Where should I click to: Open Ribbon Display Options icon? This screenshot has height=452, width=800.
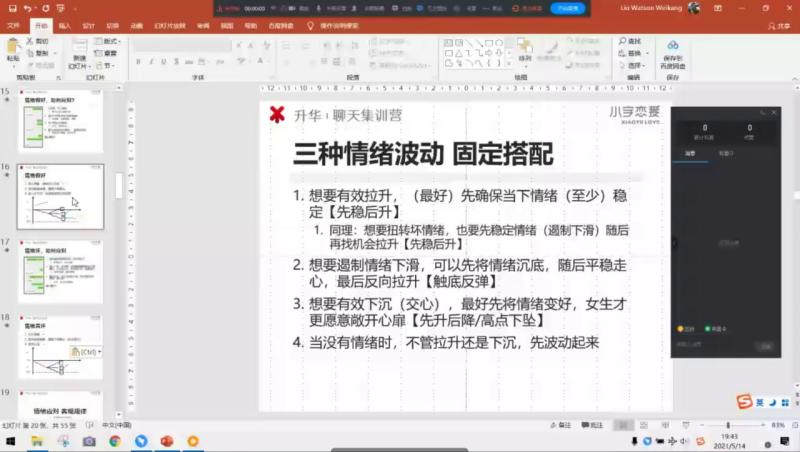pos(718,8)
